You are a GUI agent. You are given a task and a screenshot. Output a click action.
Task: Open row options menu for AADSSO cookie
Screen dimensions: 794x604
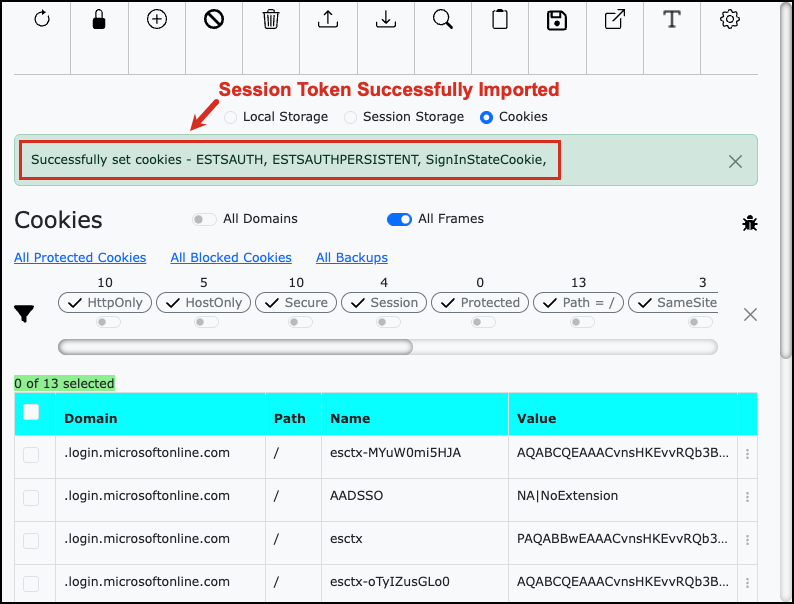click(747, 496)
